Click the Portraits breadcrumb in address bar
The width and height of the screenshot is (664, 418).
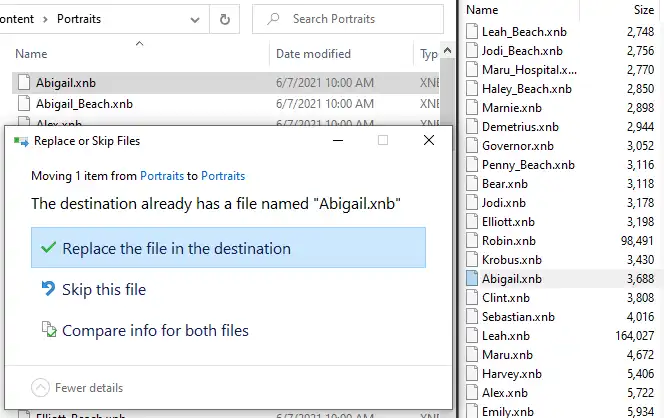[77, 19]
